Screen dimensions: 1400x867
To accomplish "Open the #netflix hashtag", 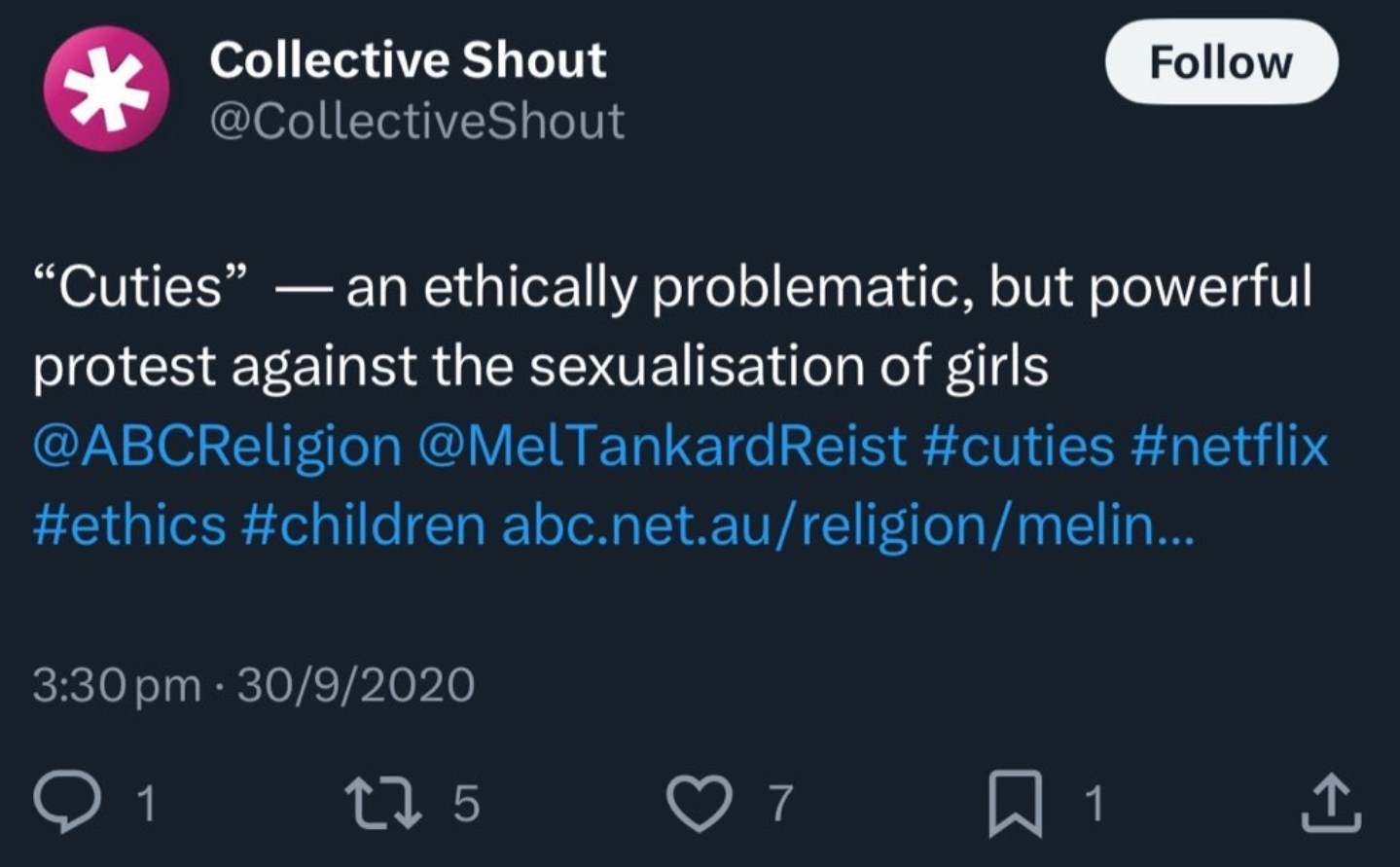I will click(1229, 447).
